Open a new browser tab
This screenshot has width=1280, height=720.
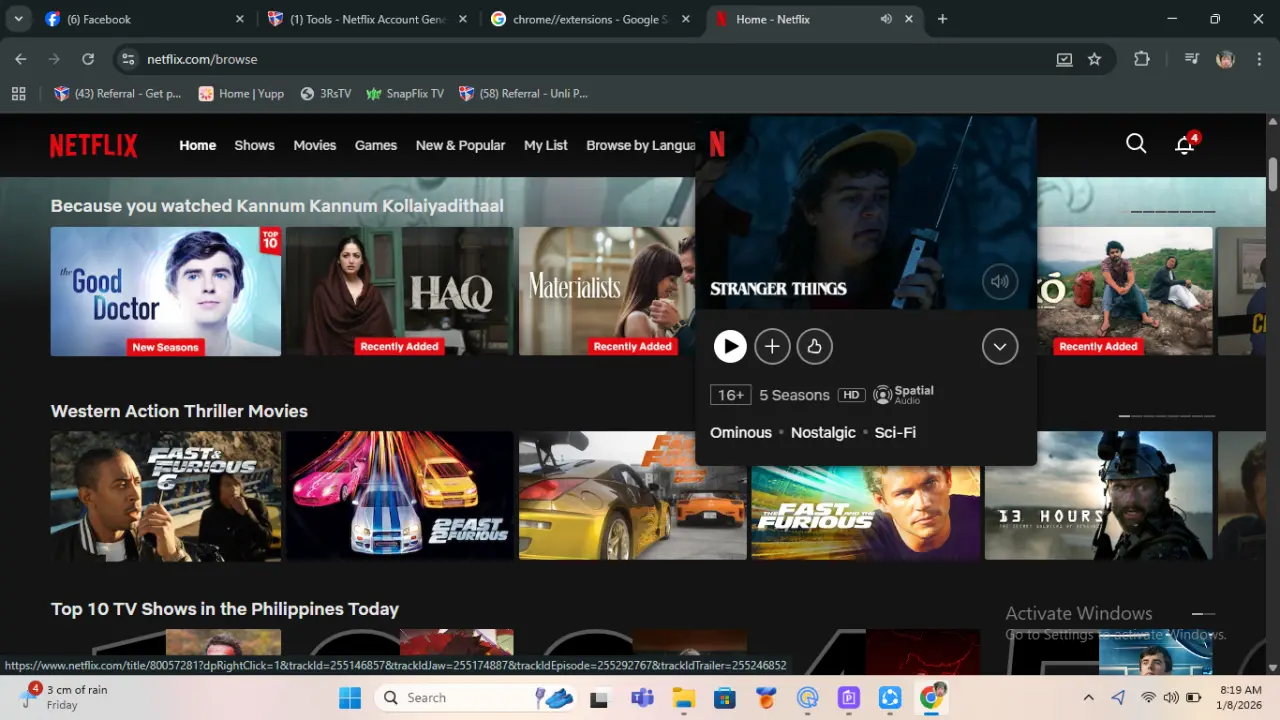(942, 19)
